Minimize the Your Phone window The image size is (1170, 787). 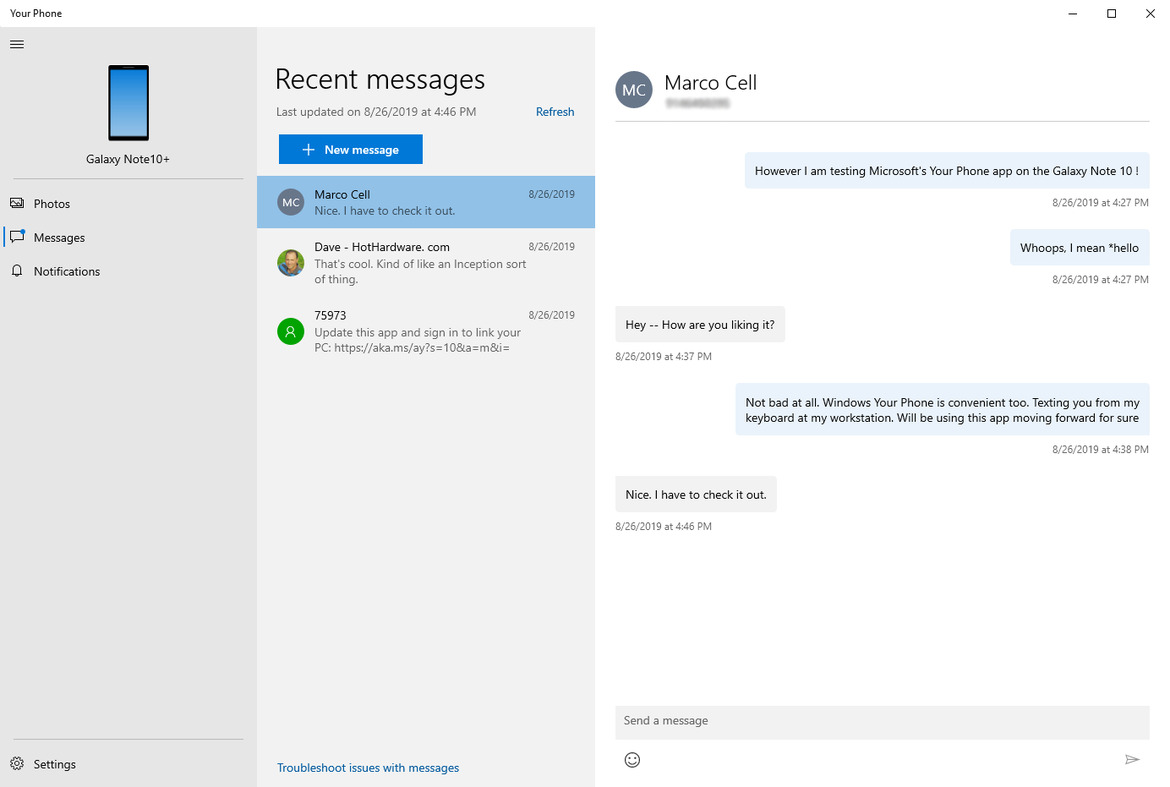[x=1072, y=13]
